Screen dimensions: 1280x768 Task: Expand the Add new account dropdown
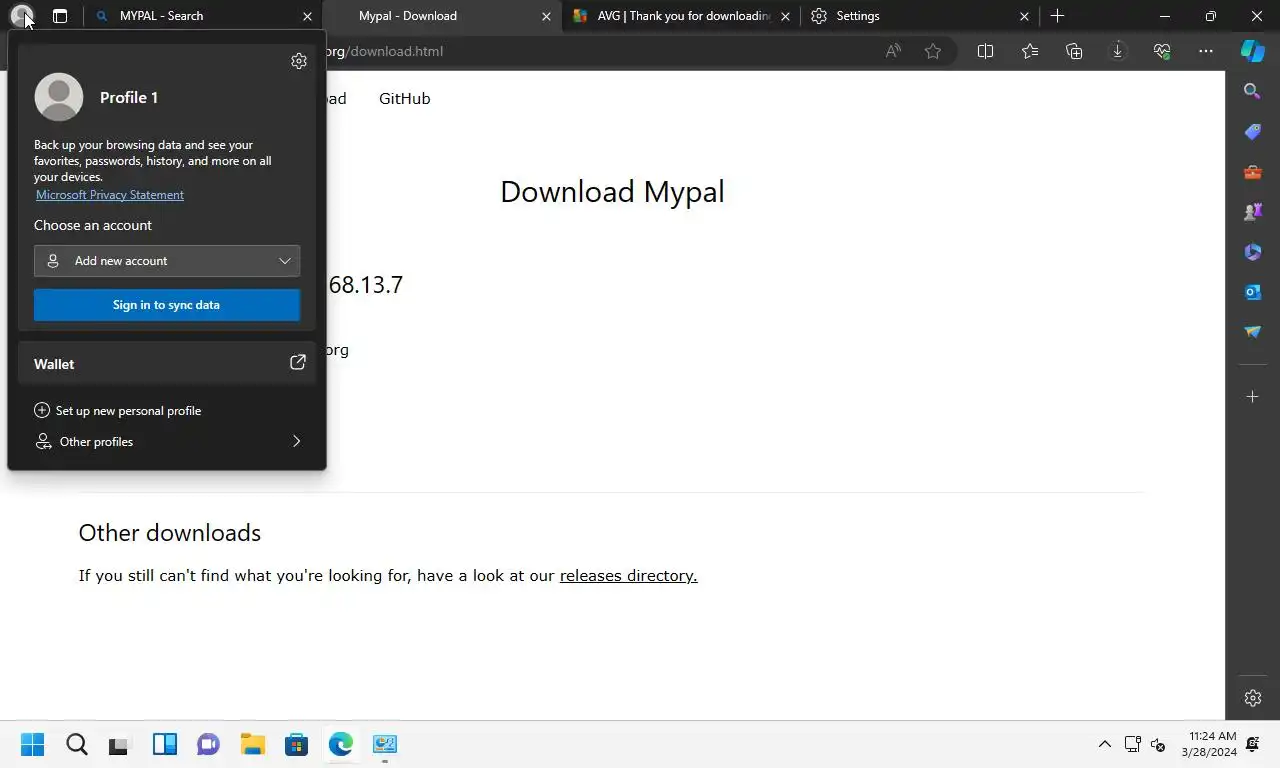pos(167,261)
